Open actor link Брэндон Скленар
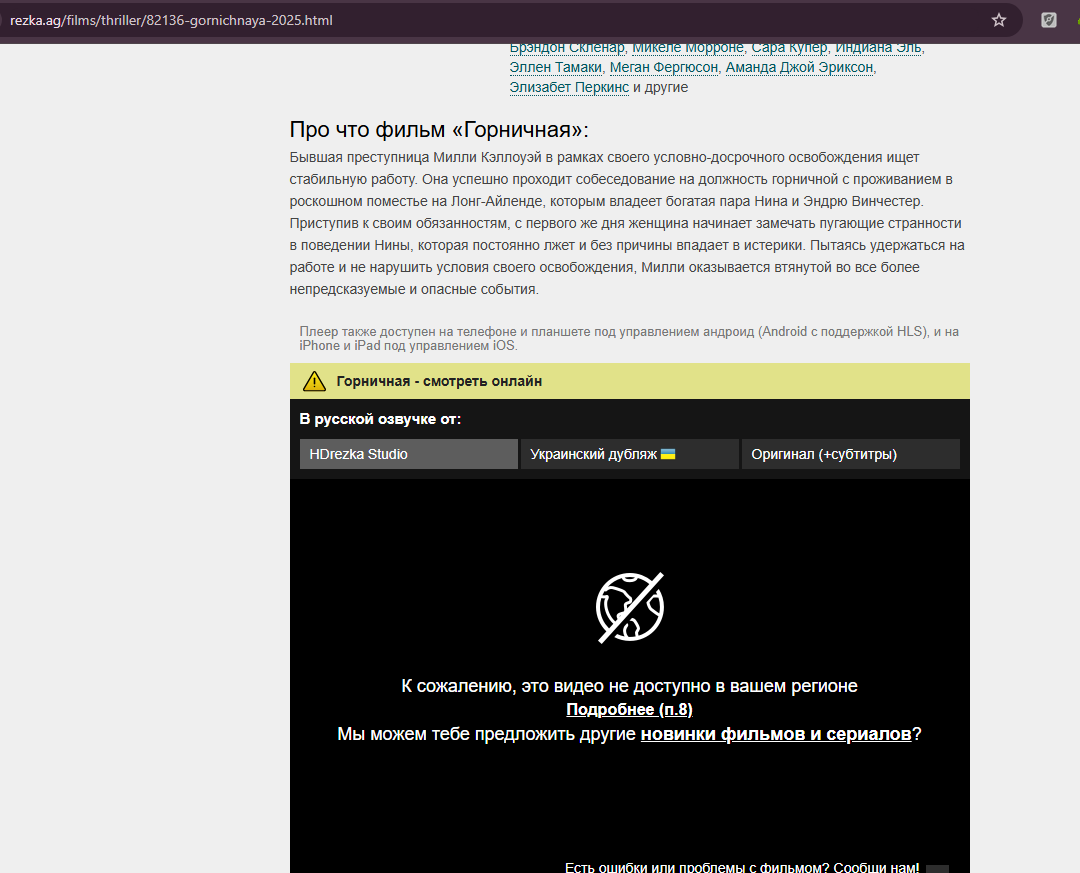The width and height of the screenshot is (1080, 873). pyautogui.click(x=567, y=48)
